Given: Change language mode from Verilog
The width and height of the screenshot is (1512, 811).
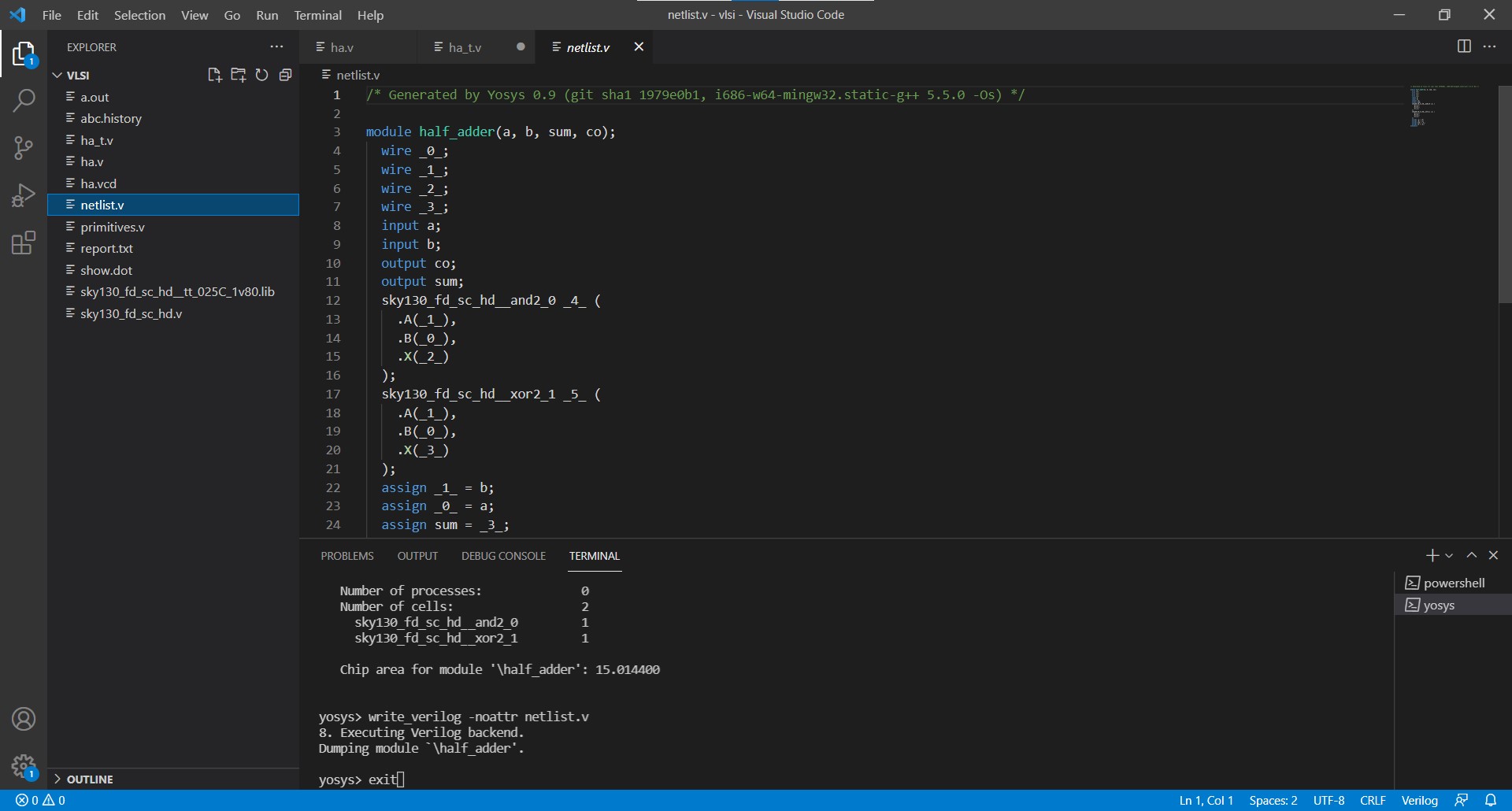Looking at the screenshot, I should coord(1419,800).
